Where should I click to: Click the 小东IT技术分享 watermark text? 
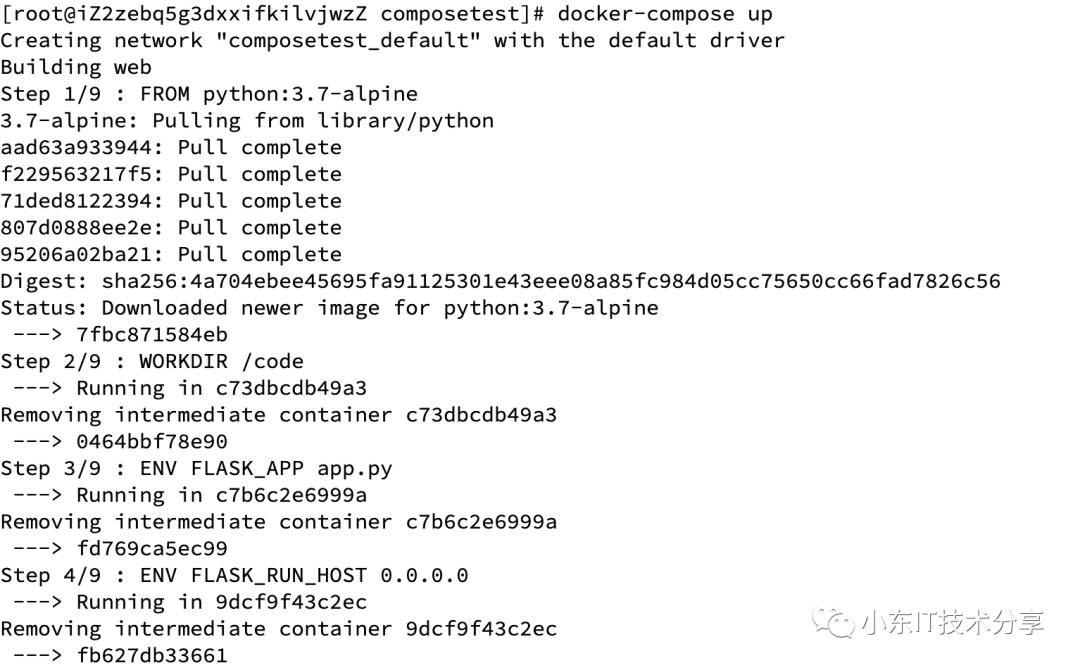[951, 622]
